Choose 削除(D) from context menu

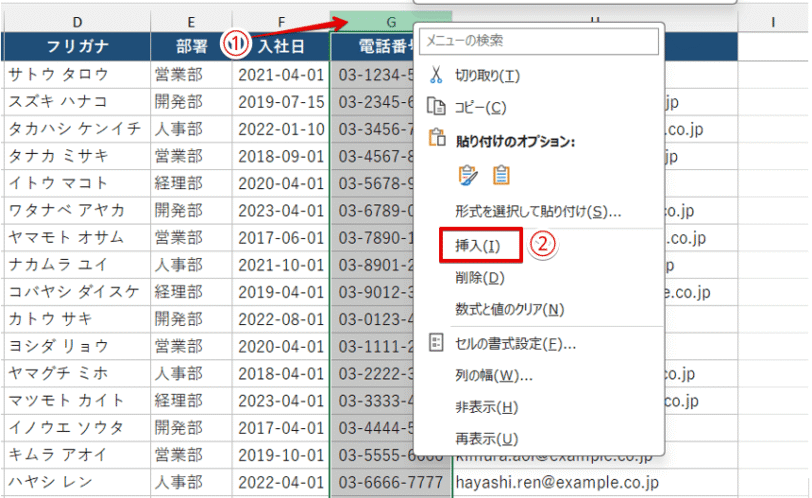(480, 277)
